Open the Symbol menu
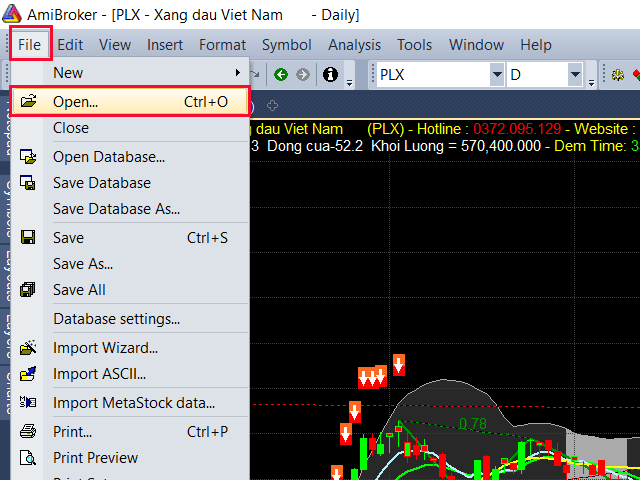Viewport: 640px width, 480px height. click(287, 44)
